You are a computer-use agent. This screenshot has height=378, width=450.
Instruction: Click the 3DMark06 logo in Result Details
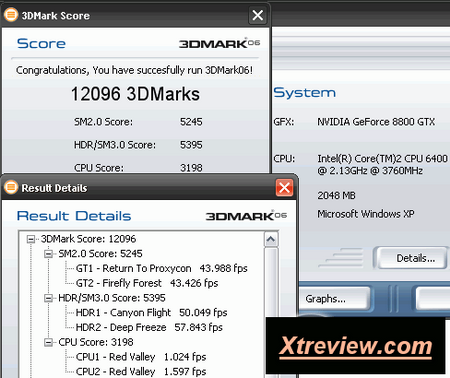pyautogui.click(x=246, y=216)
